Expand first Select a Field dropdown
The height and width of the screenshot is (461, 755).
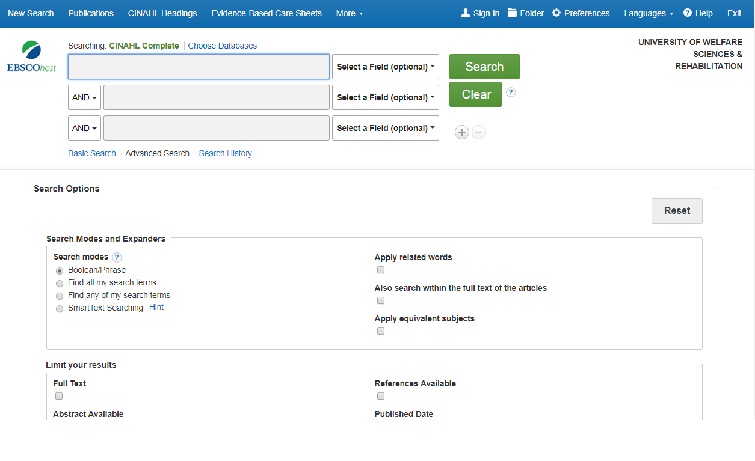coord(385,67)
